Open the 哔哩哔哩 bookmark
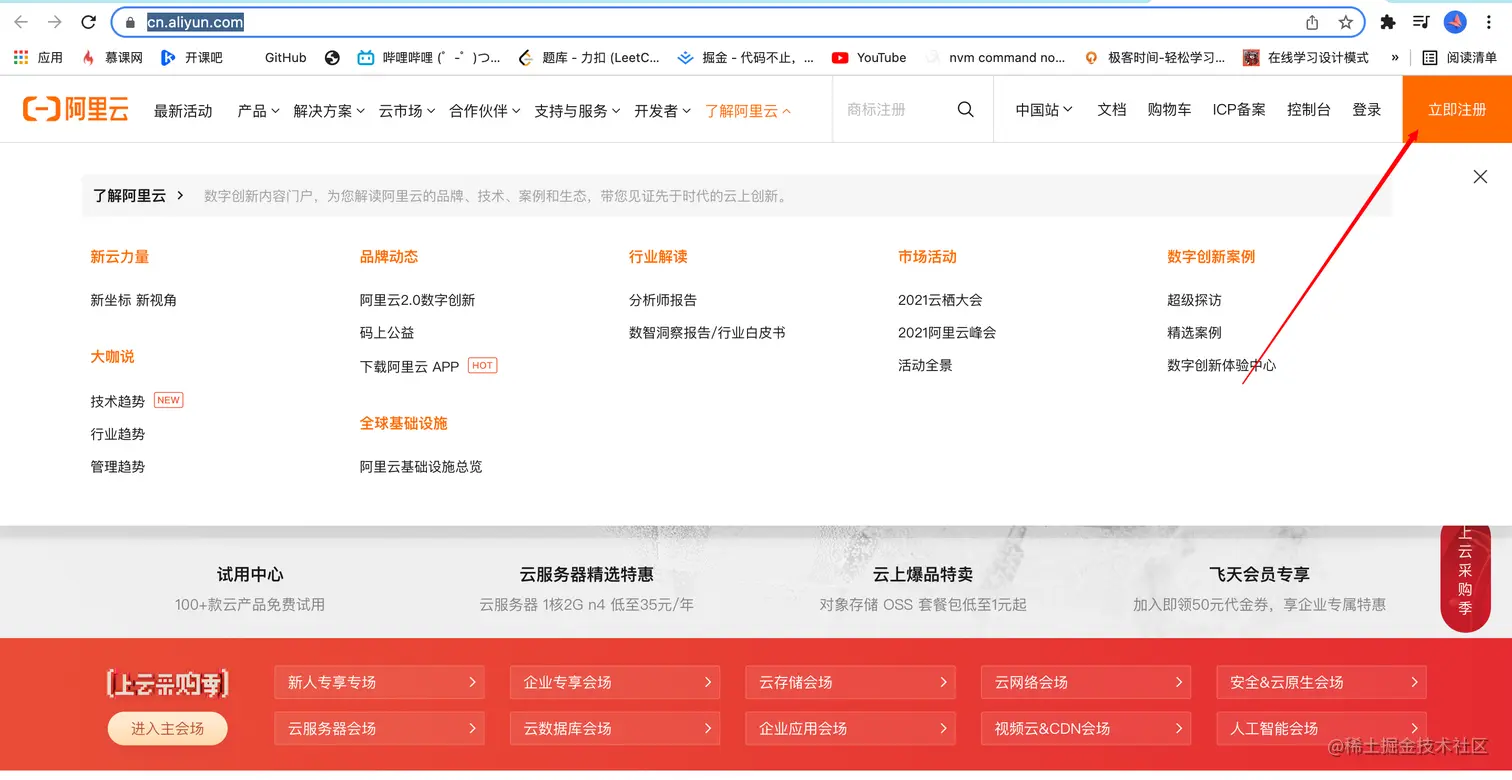The image size is (1512, 780). coord(430,58)
